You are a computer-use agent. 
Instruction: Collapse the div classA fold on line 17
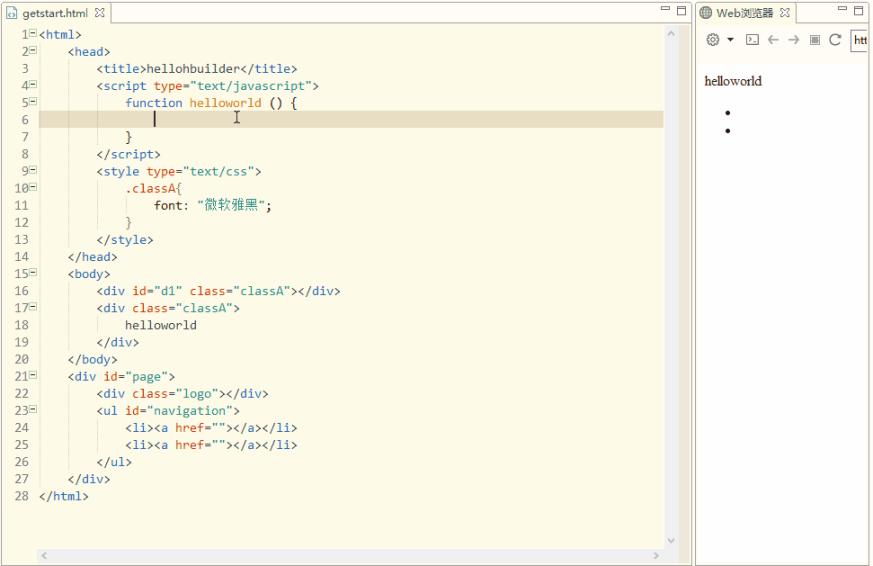tap(33, 307)
